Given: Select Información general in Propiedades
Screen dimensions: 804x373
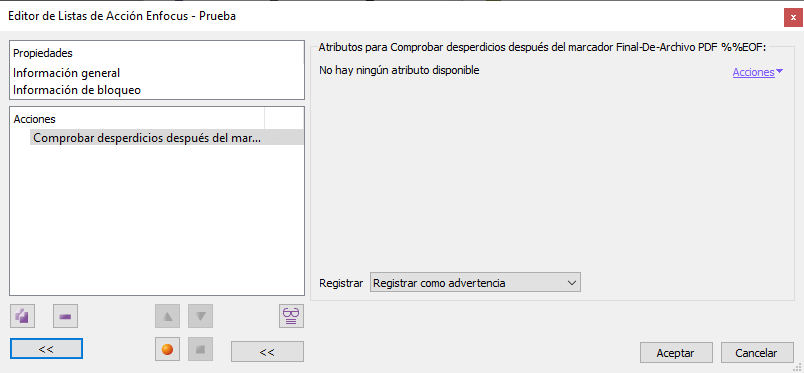Looking at the screenshot, I should (x=67, y=73).
